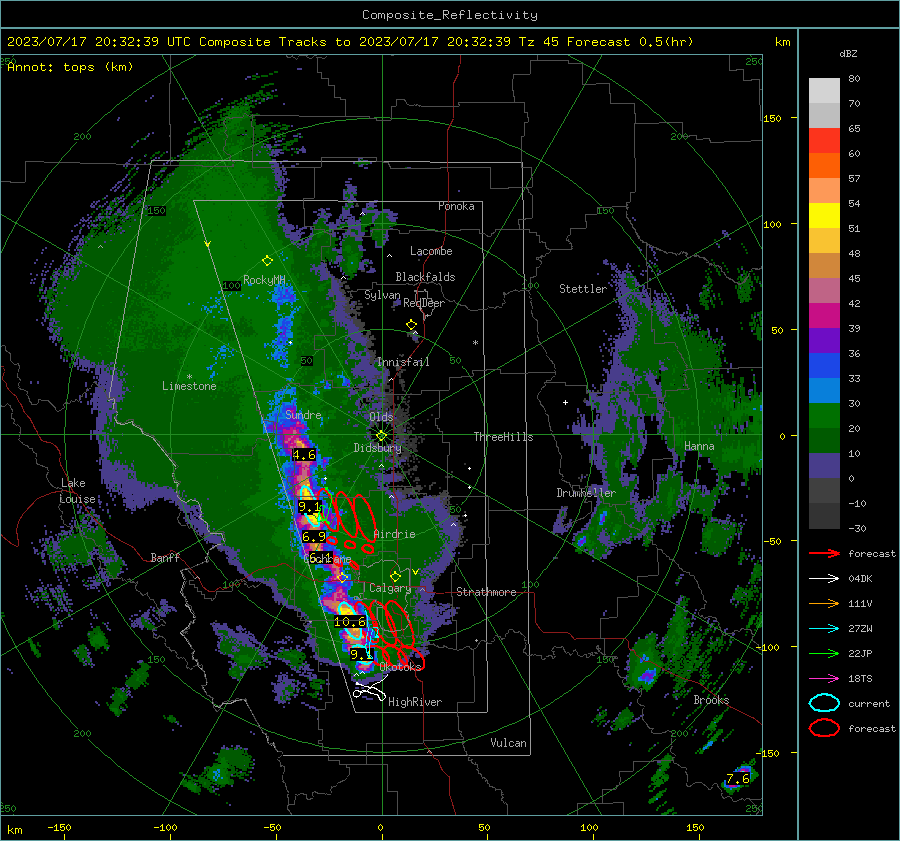Click the Strathmore city label
Image resolution: width=900 pixels, height=841 pixels.
coord(486,592)
